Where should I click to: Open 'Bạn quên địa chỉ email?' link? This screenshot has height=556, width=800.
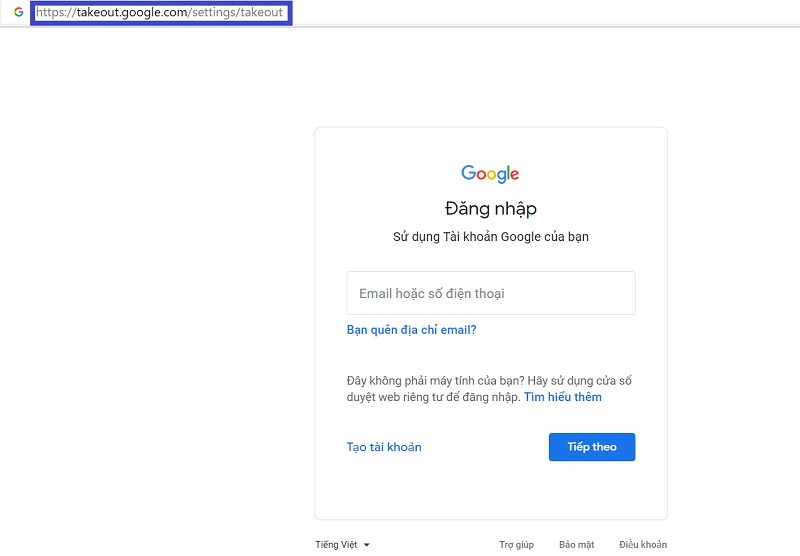point(411,330)
